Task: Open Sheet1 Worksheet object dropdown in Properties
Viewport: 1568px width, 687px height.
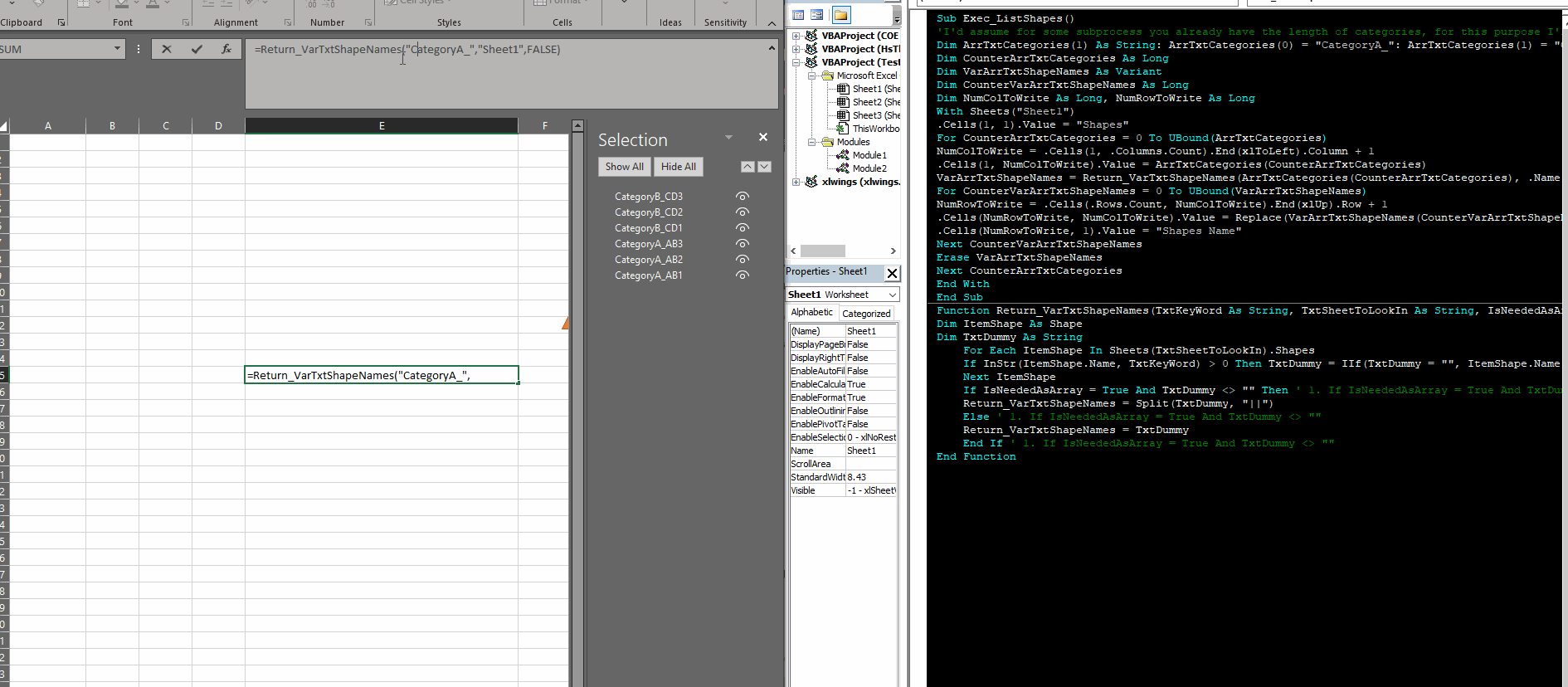Action: 893,295
